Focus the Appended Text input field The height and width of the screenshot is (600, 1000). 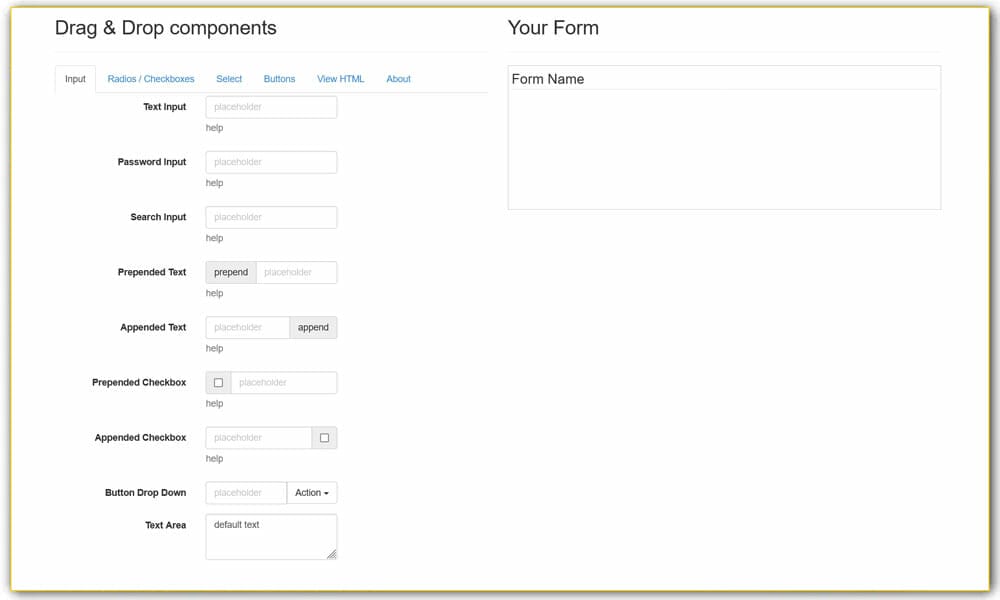(248, 327)
